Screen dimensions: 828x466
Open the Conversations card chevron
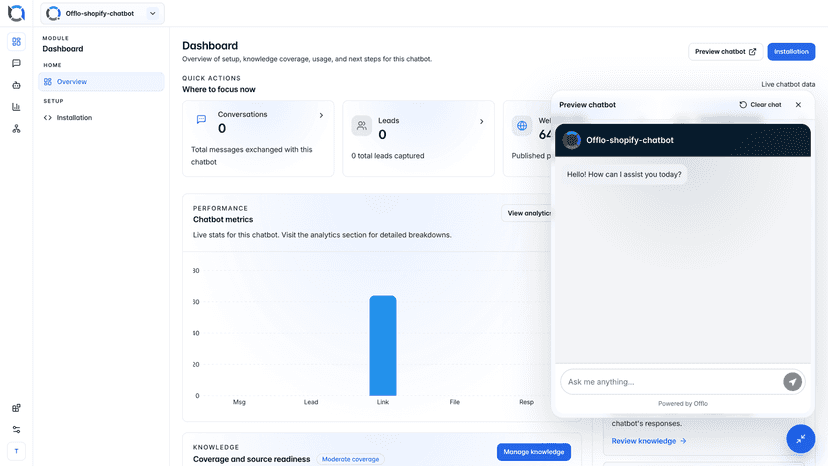point(321,115)
